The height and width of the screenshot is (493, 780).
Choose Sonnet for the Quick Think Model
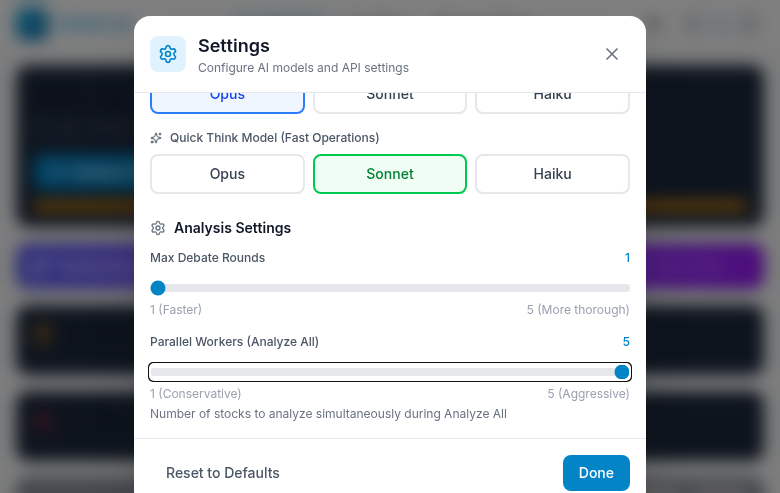coord(390,173)
